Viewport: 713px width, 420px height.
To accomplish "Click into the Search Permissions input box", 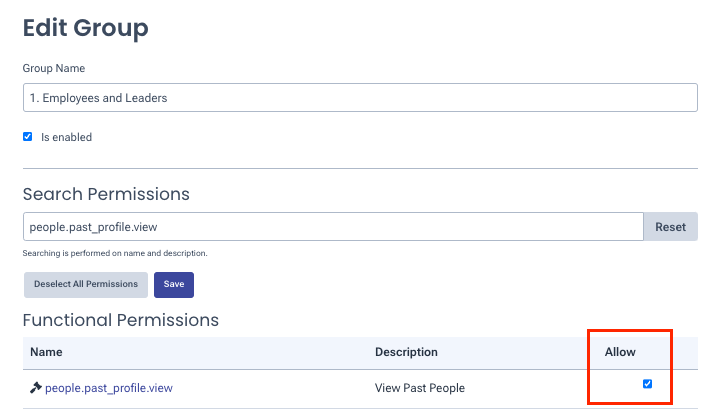I will [333, 226].
